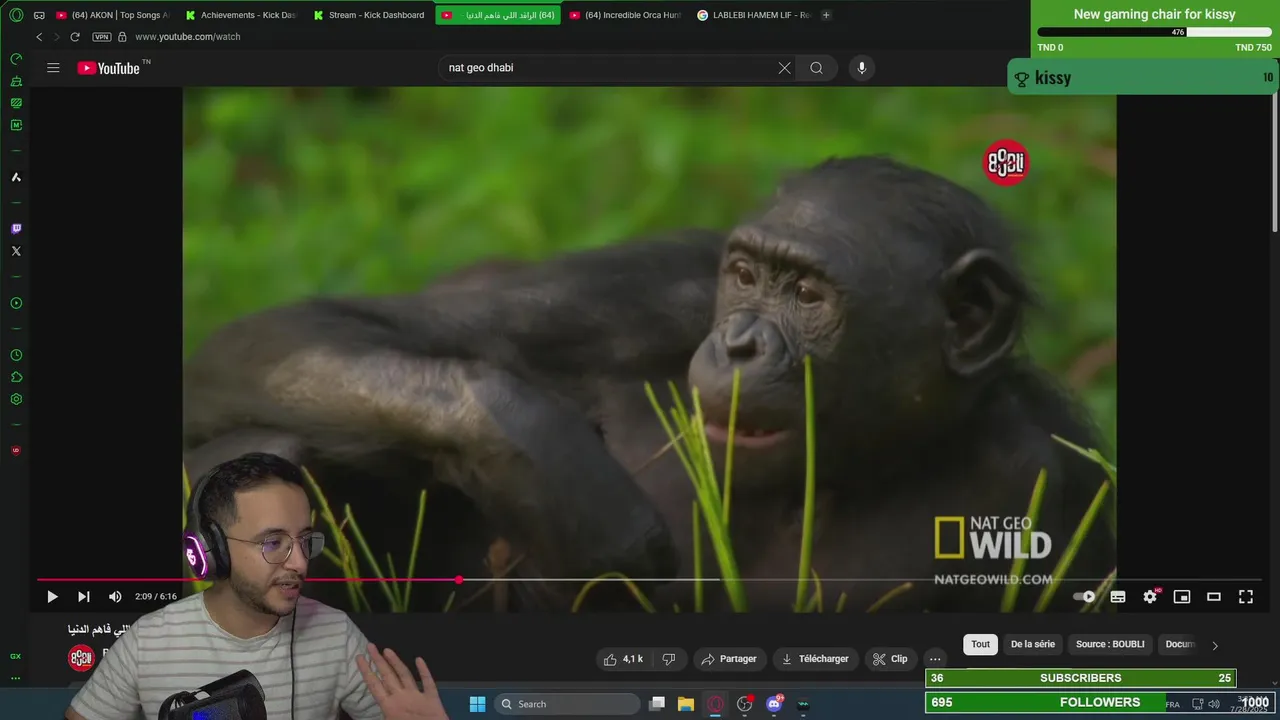Switch to Achievements Kick Dashboard tab
1280x720 pixels.
tap(240, 15)
